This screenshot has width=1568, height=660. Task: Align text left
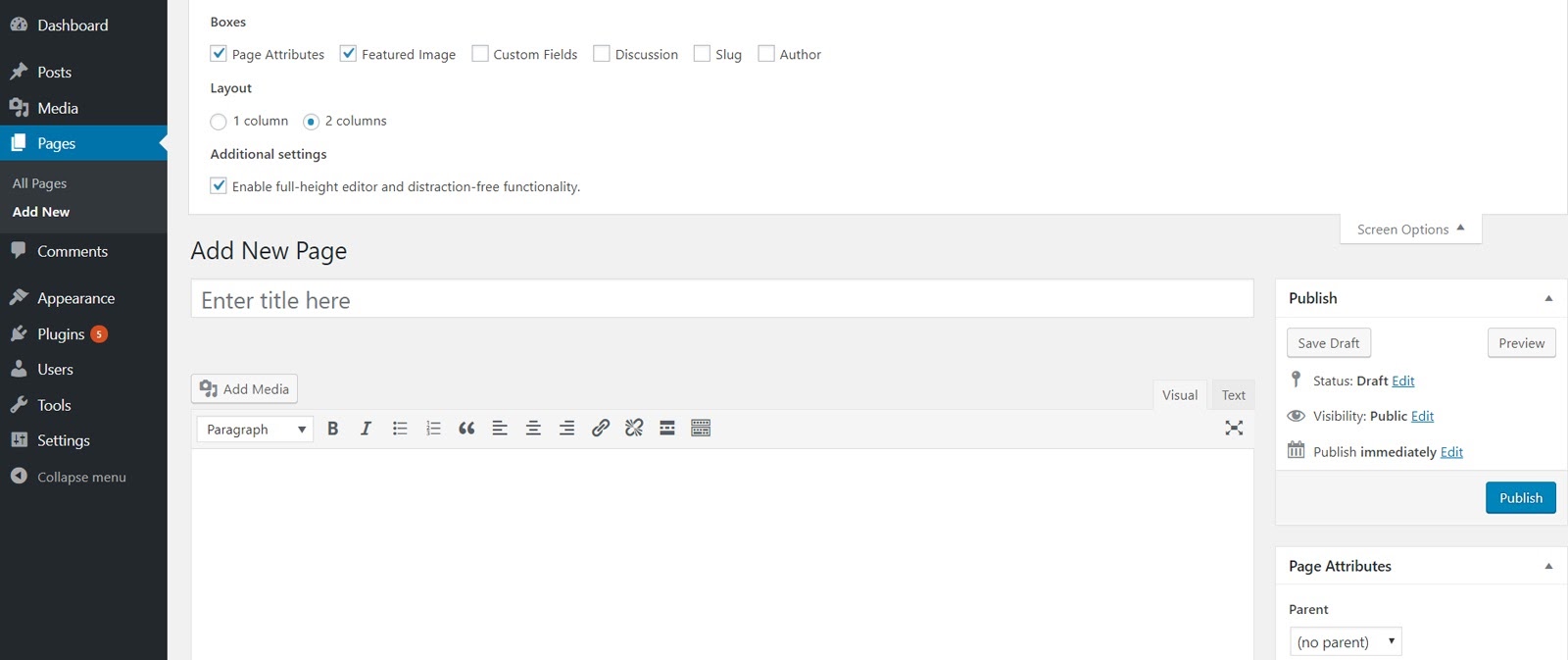point(500,429)
